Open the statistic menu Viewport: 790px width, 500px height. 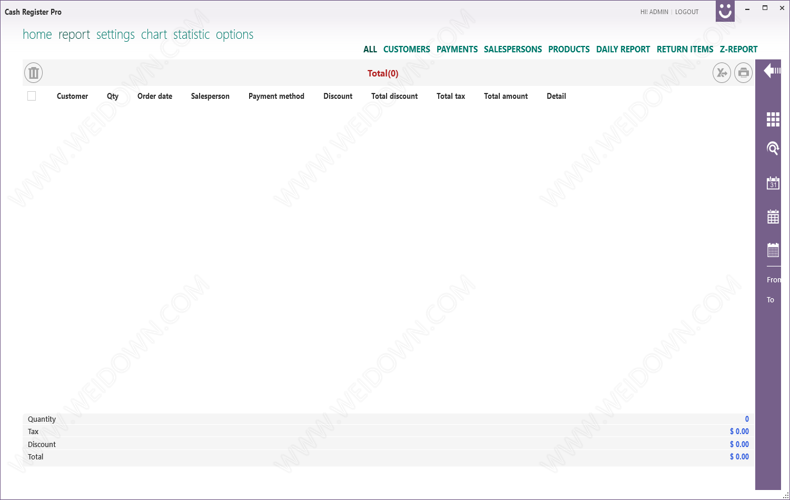pos(191,35)
